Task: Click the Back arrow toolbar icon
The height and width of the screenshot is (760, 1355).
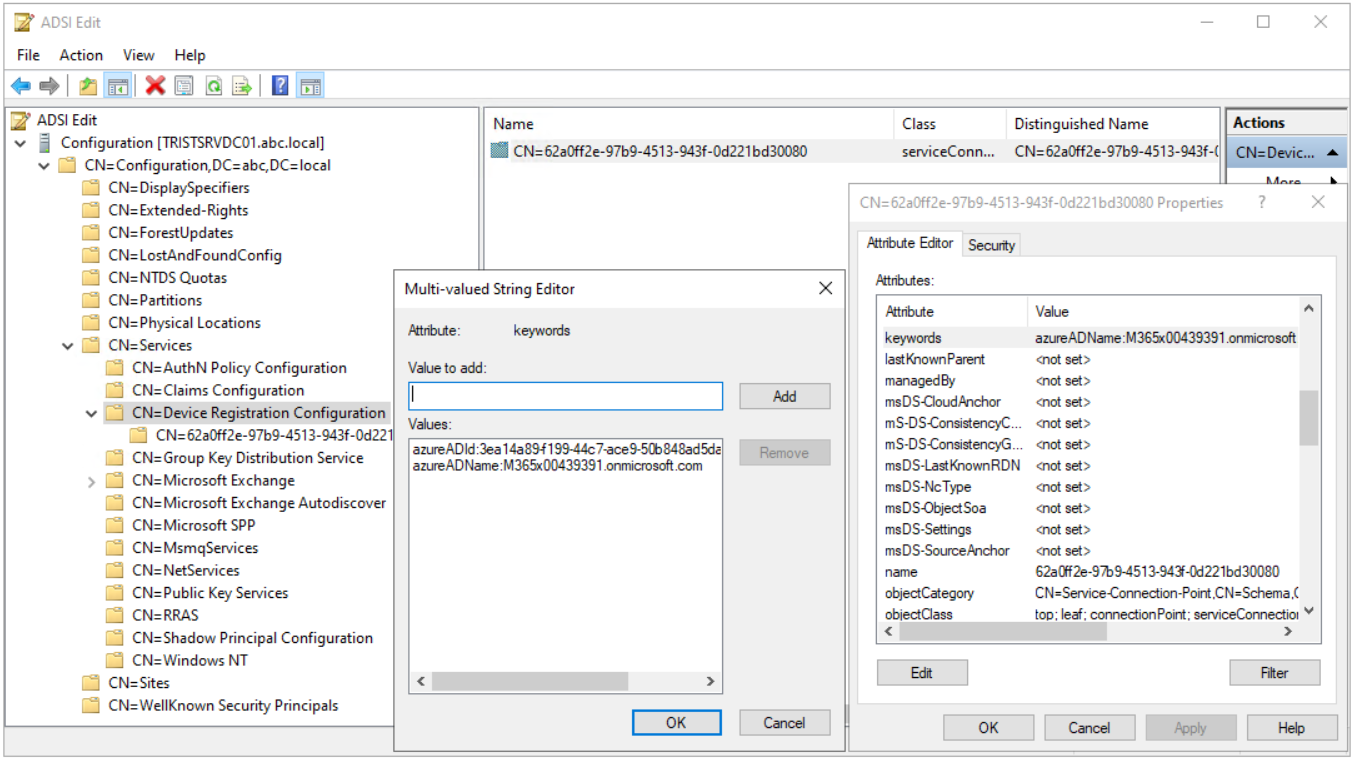Action: pyautogui.click(x=21, y=86)
